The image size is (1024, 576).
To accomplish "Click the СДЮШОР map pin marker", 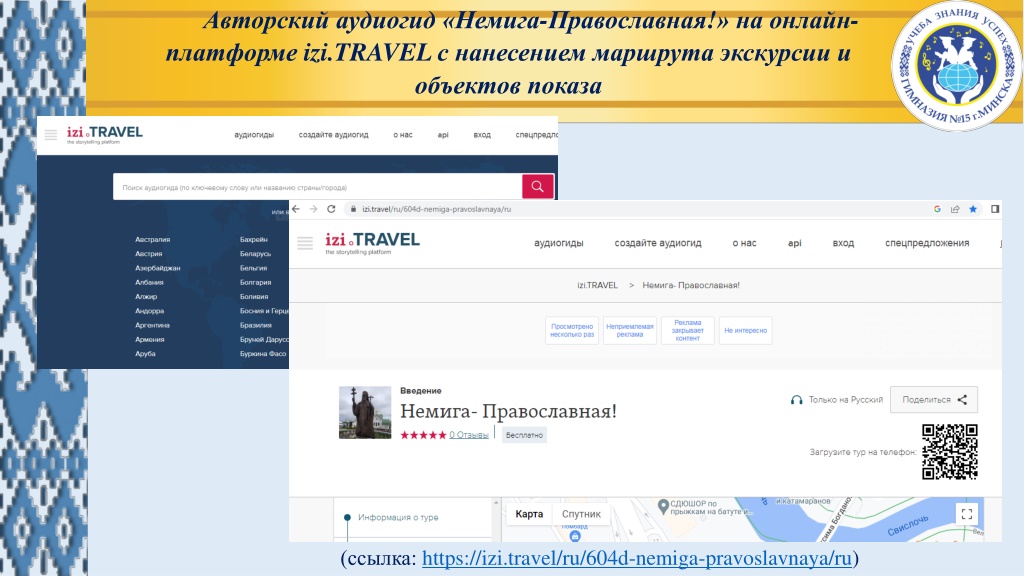I will (x=663, y=505).
